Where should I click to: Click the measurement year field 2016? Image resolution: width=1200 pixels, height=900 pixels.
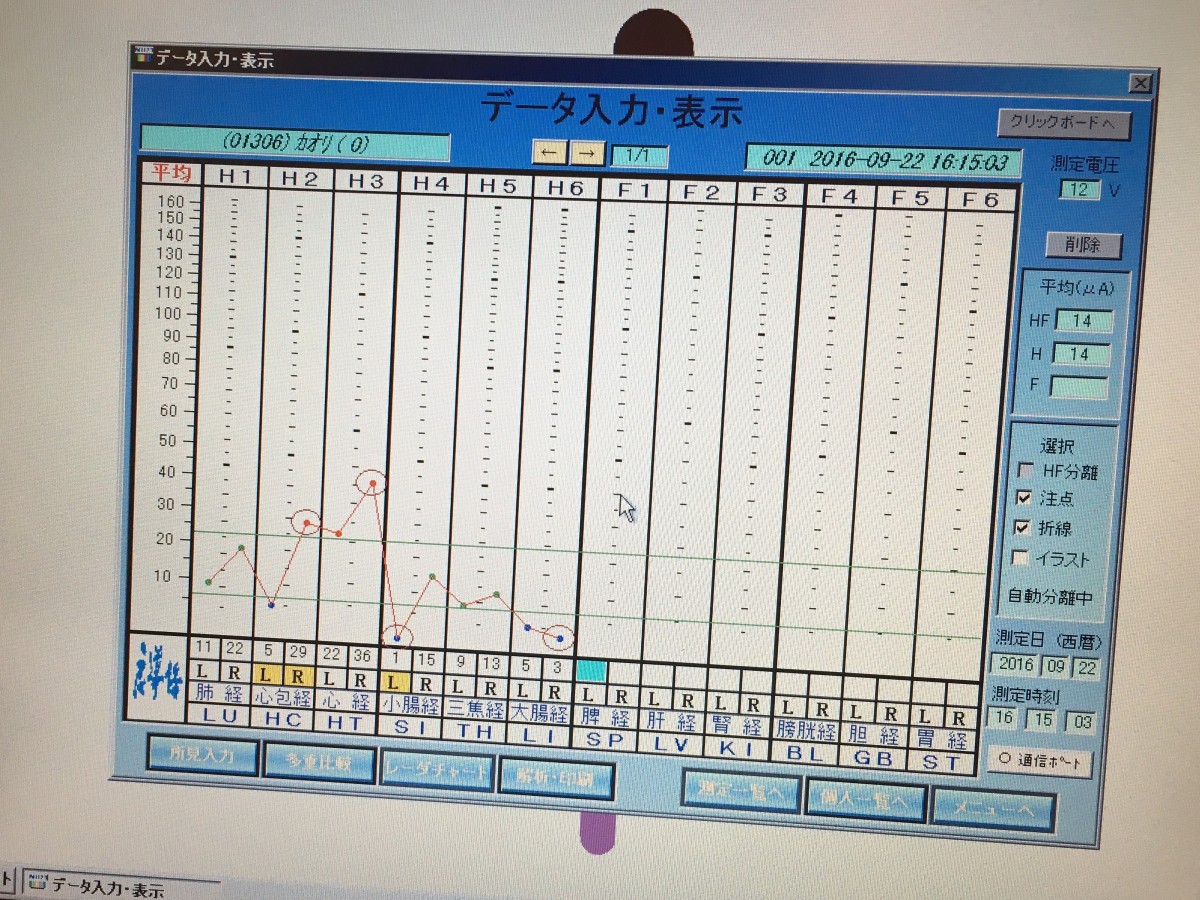click(1015, 665)
